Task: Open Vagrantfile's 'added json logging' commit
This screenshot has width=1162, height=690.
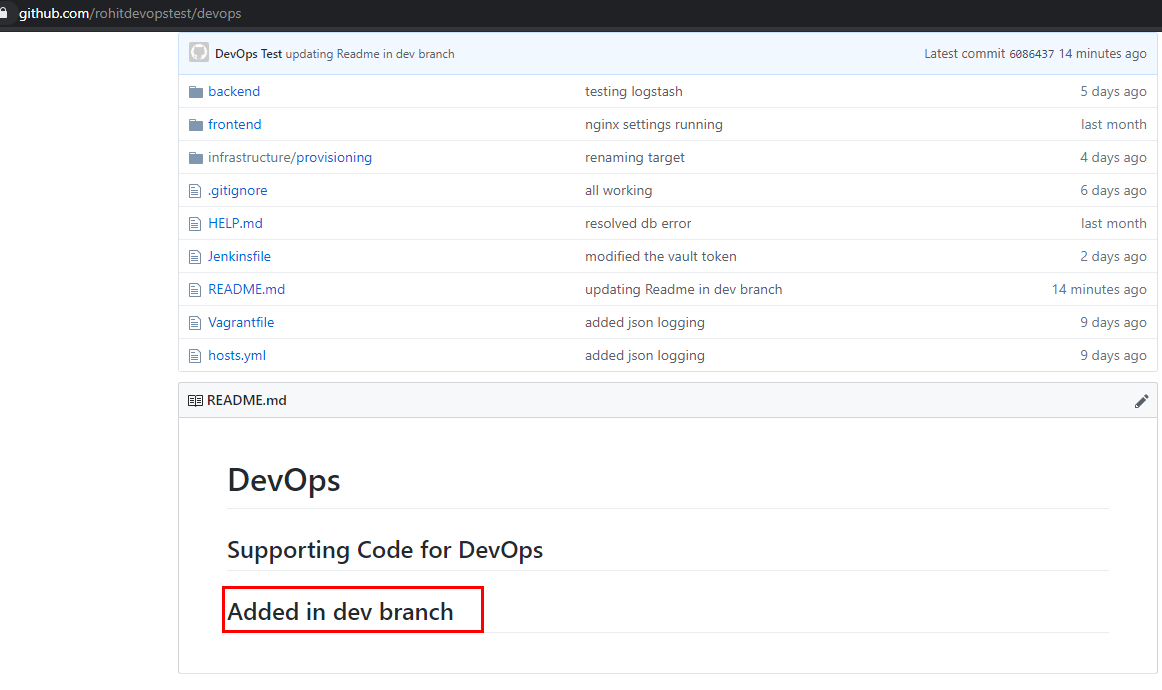Action: coord(645,322)
